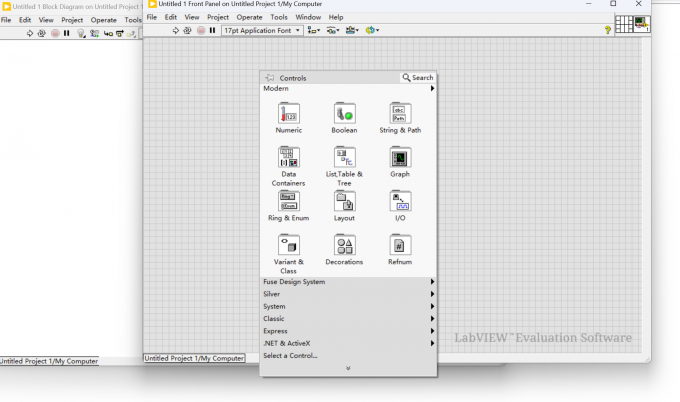Show Context Help with yellow question mark
The image size is (680, 402).
coord(608,30)
